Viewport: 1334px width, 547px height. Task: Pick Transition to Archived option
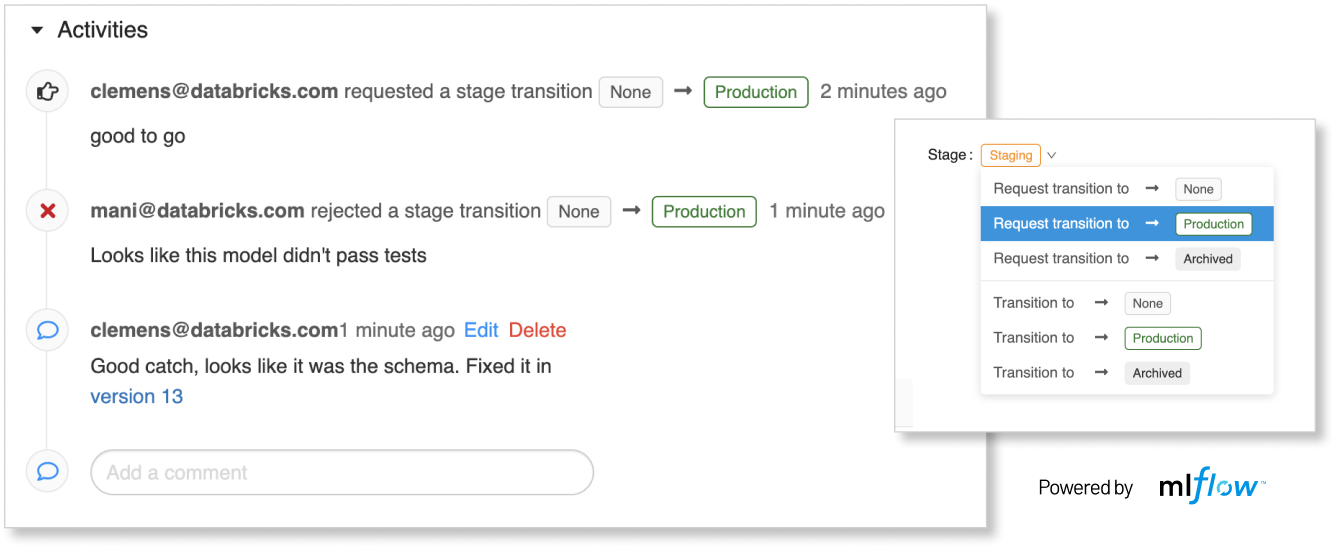(x=1090, y=373)
